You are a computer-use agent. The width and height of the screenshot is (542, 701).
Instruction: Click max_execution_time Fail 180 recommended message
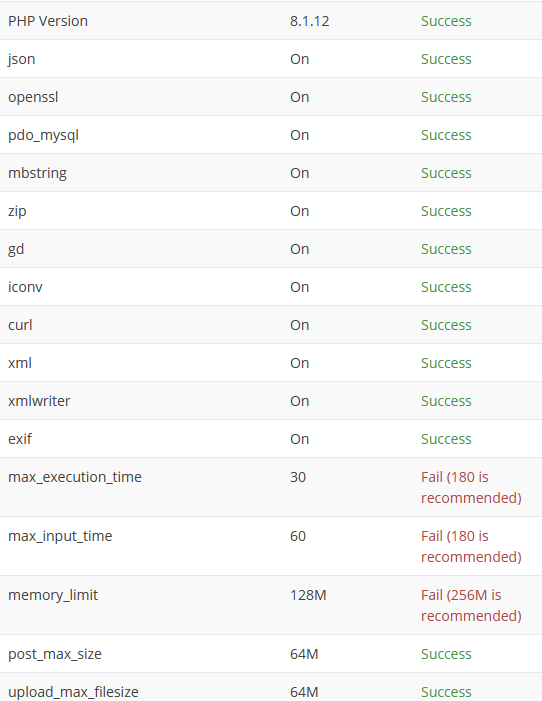click(x=471, y=487)
